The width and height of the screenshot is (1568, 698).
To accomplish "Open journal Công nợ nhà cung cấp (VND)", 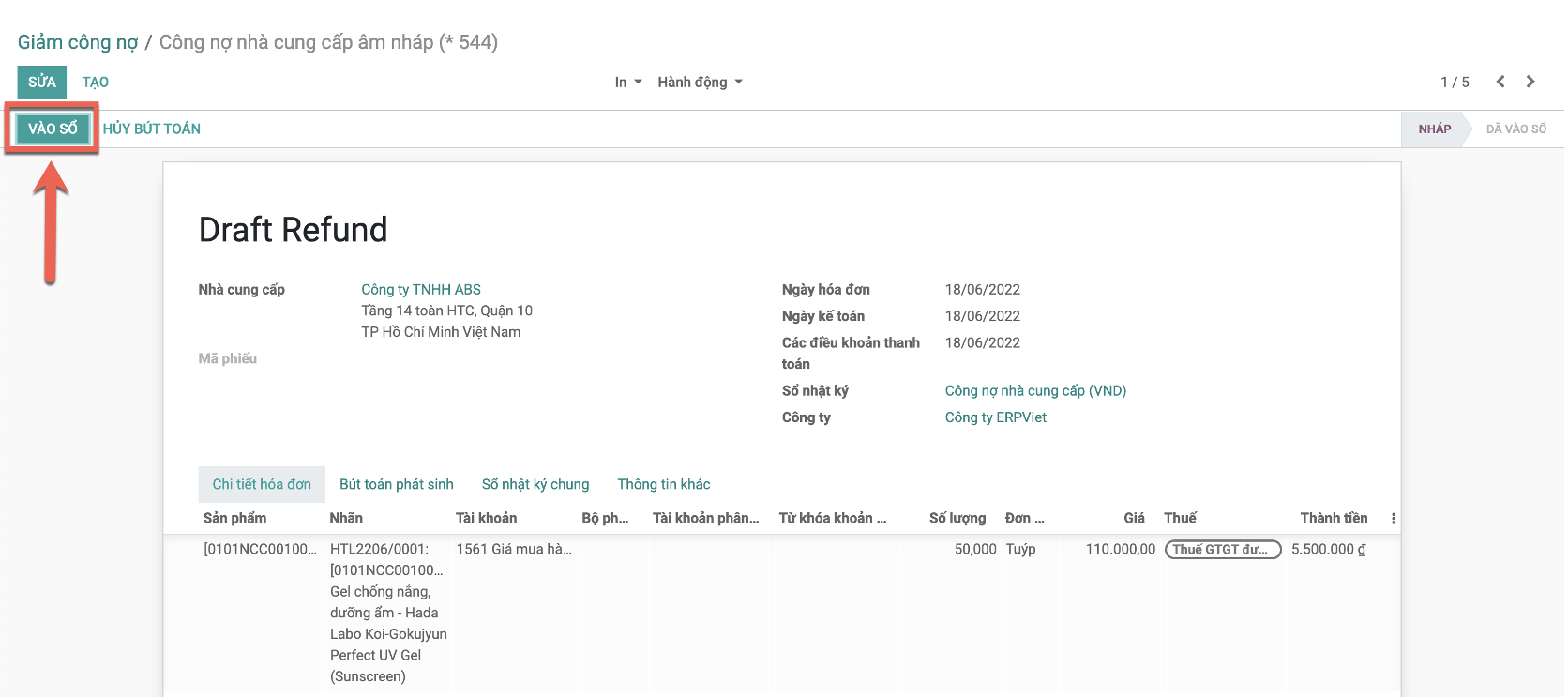I will point(1035,391).
